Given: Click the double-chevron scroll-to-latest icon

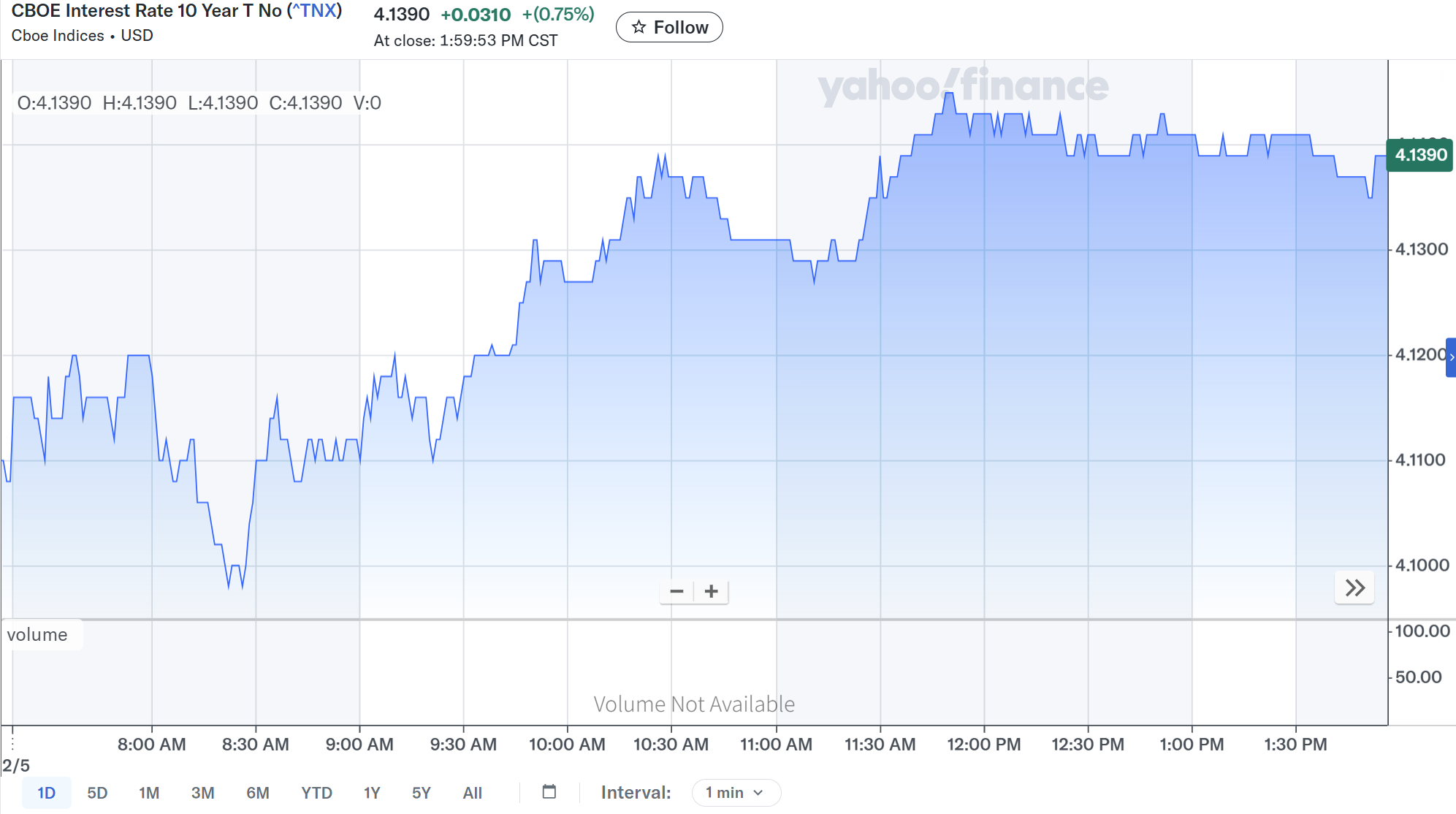Looking at the screenshot, I should click(x=1354, y=588).
